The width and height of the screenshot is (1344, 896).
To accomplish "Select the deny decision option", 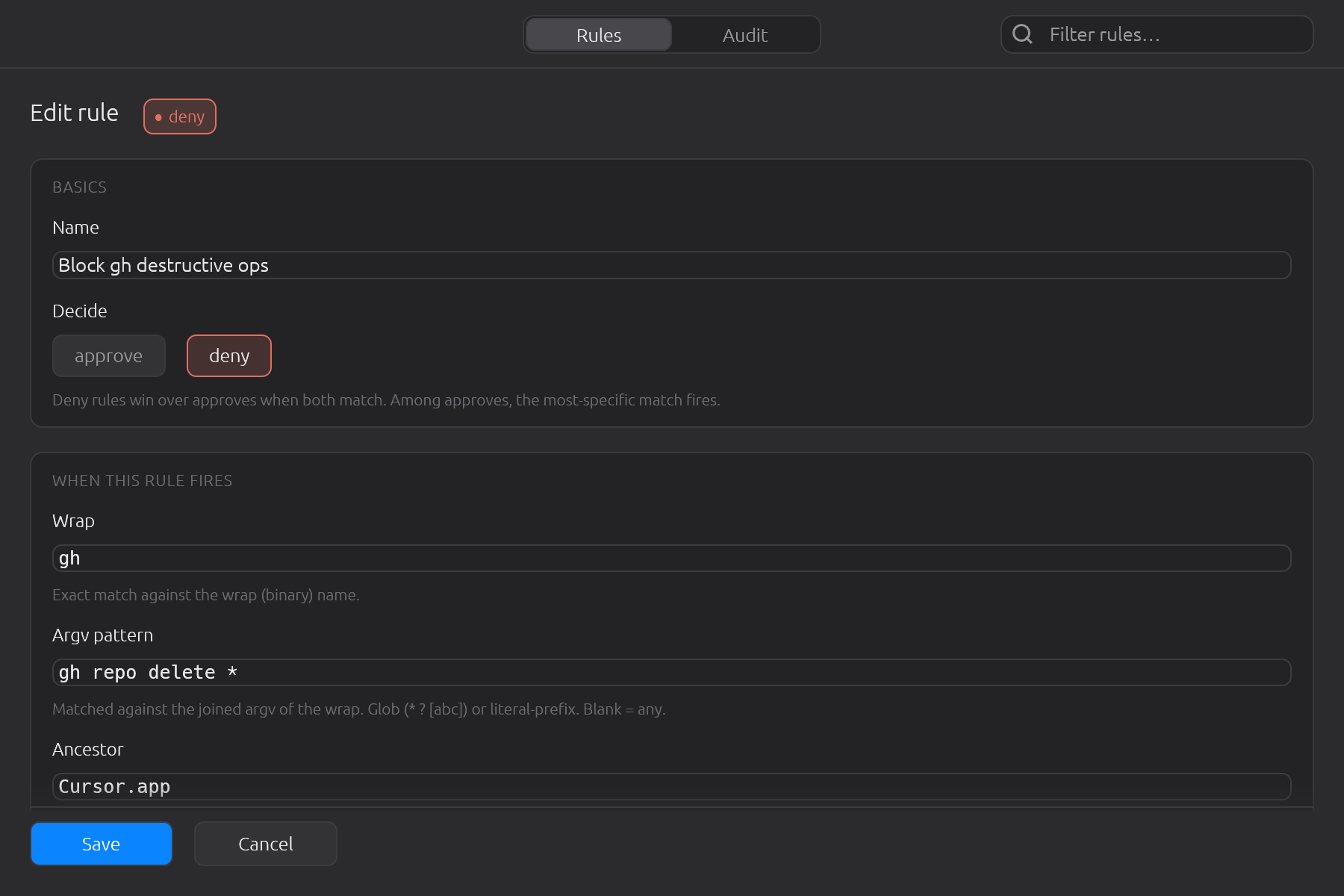I will pyautogui.click(x=229, y=356).
